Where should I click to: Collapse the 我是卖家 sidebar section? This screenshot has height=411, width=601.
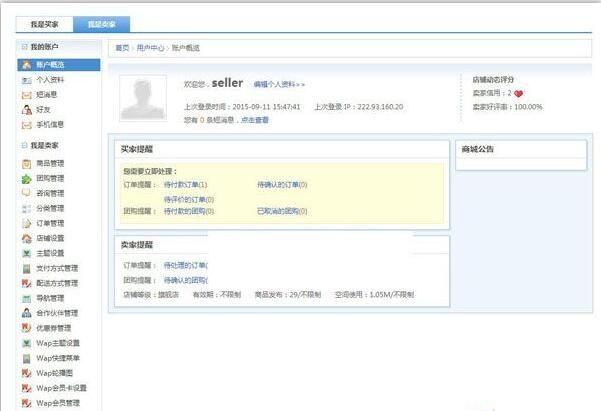tap(25, 145)
